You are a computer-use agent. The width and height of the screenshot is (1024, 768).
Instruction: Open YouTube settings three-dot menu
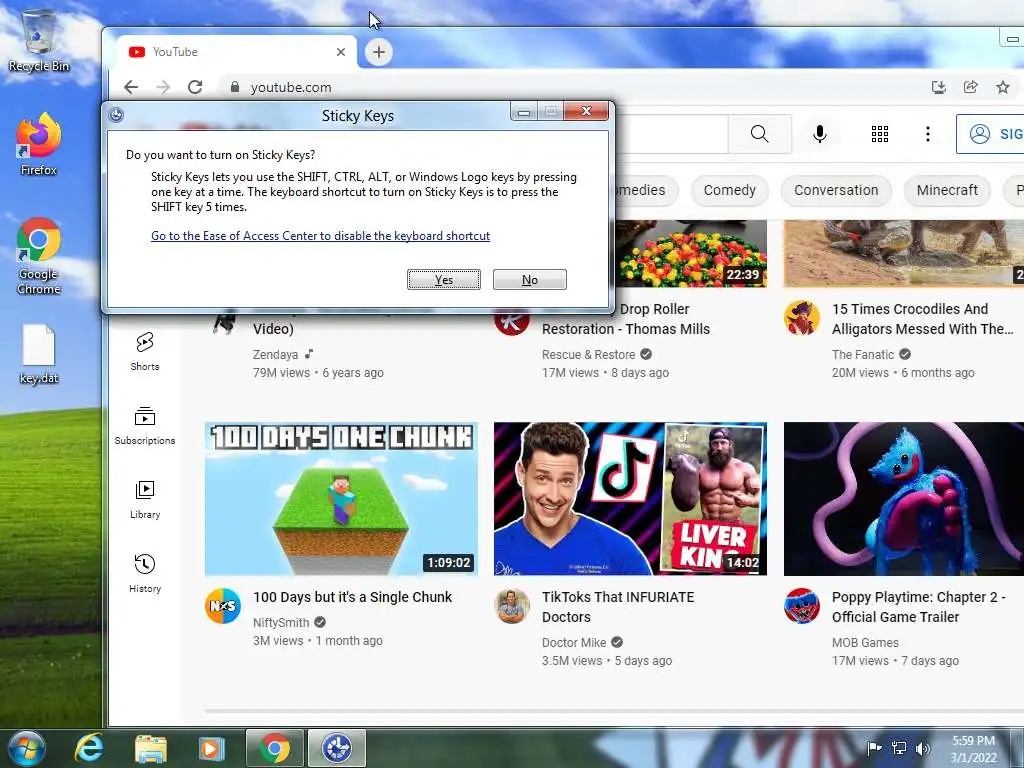tap(927, 134)
